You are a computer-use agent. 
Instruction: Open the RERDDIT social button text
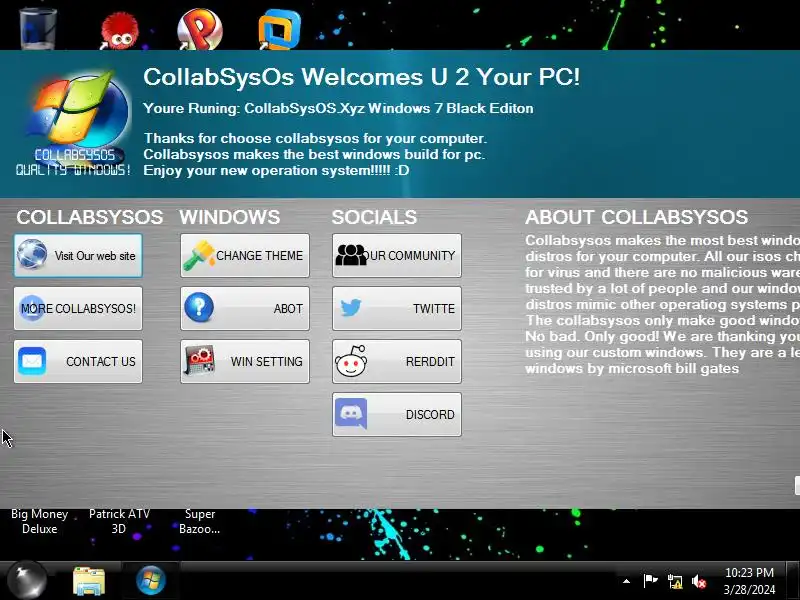[430, 361]
